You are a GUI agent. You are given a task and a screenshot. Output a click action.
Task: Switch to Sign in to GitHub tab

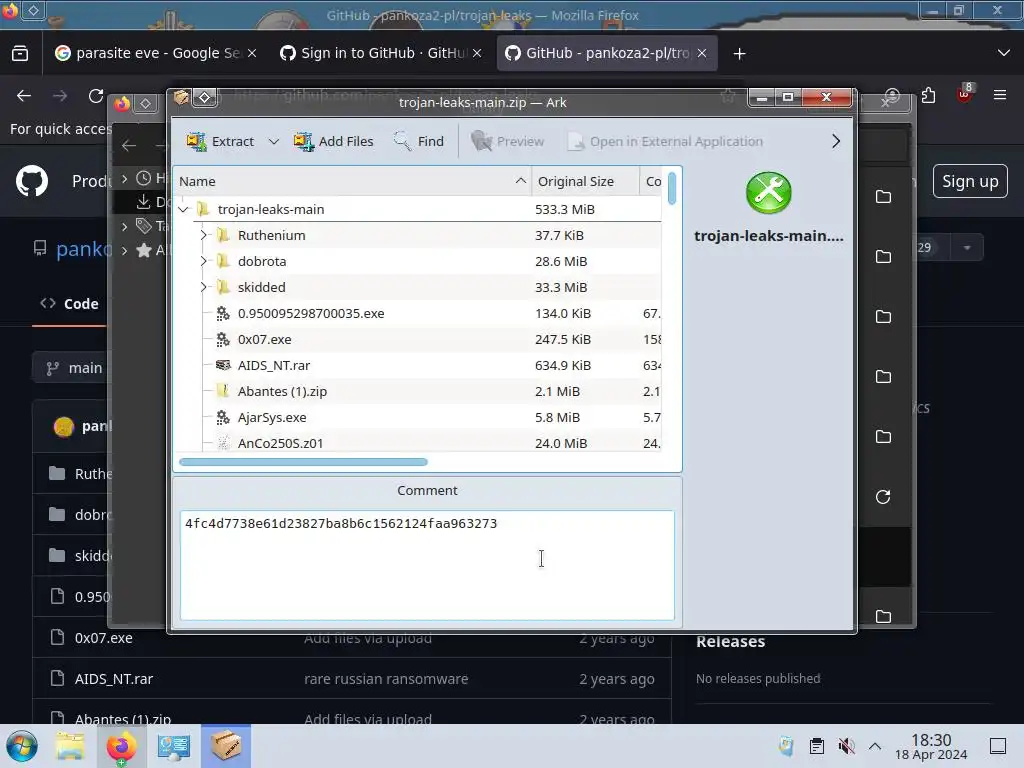pos(381,53)
